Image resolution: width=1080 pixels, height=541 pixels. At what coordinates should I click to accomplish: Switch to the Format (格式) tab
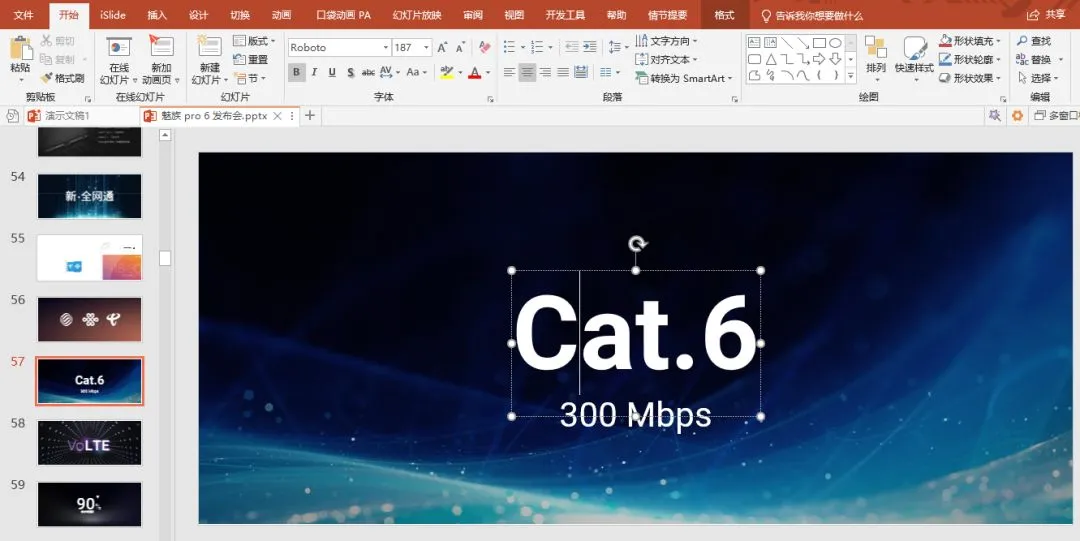pyautogui.click(x=724, y=15)
